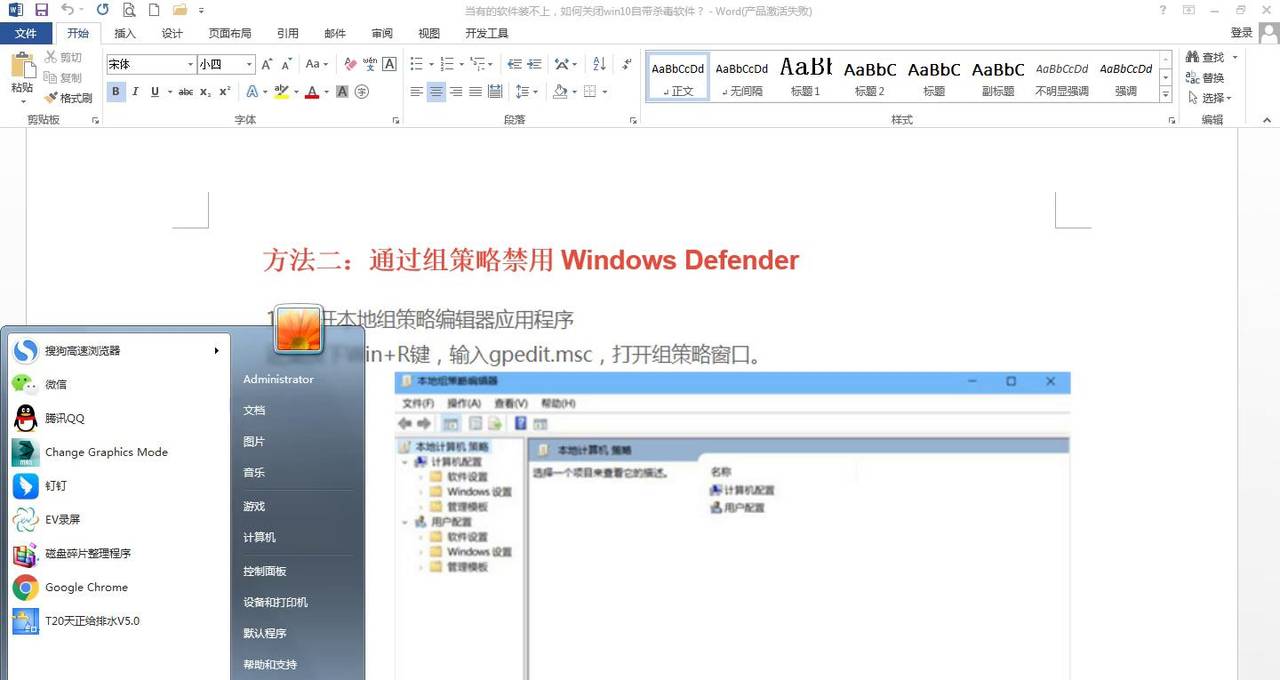Toggle center text alignment

coord(435,91)
